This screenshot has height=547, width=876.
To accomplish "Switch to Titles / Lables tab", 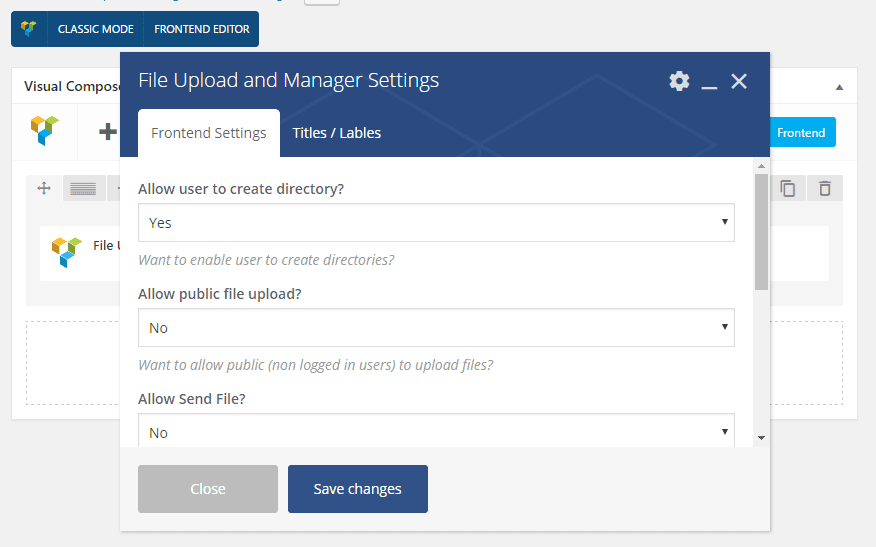I will (x=336, y=133).
